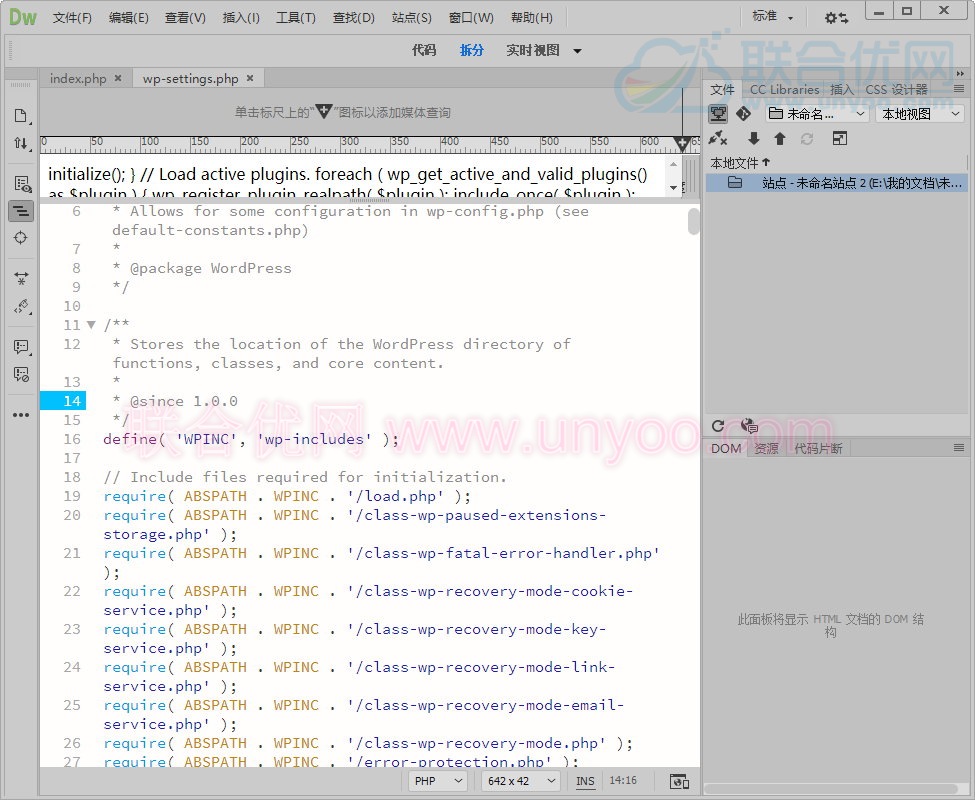Collapse the code fold triangle at line 11

coord(91,324)
